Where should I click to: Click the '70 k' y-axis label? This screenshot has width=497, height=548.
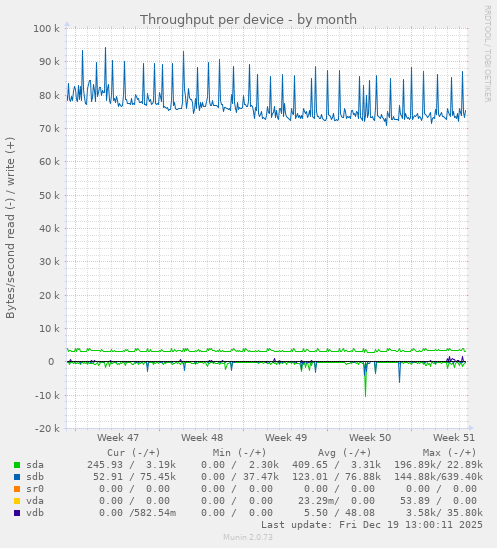[49, 129]
